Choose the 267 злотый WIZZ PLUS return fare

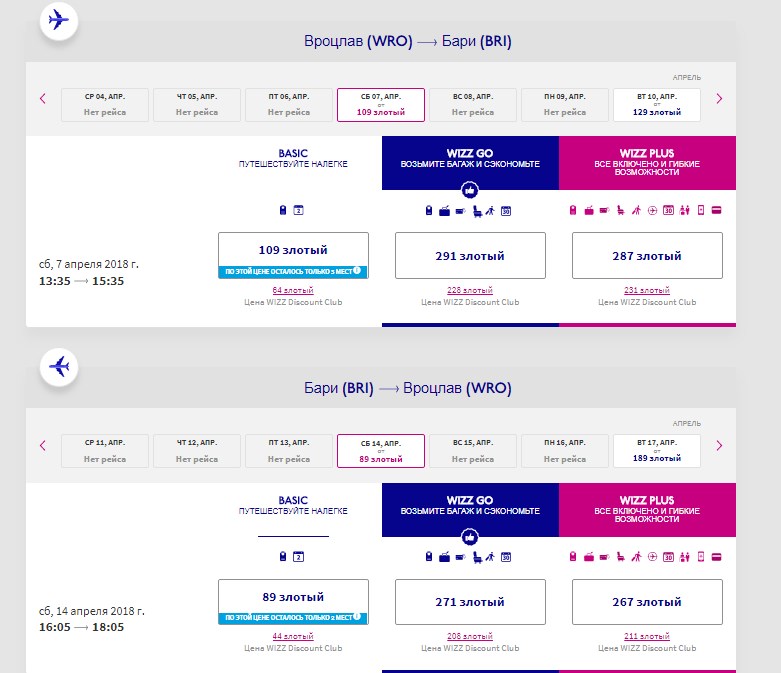[x=646, y=602]
